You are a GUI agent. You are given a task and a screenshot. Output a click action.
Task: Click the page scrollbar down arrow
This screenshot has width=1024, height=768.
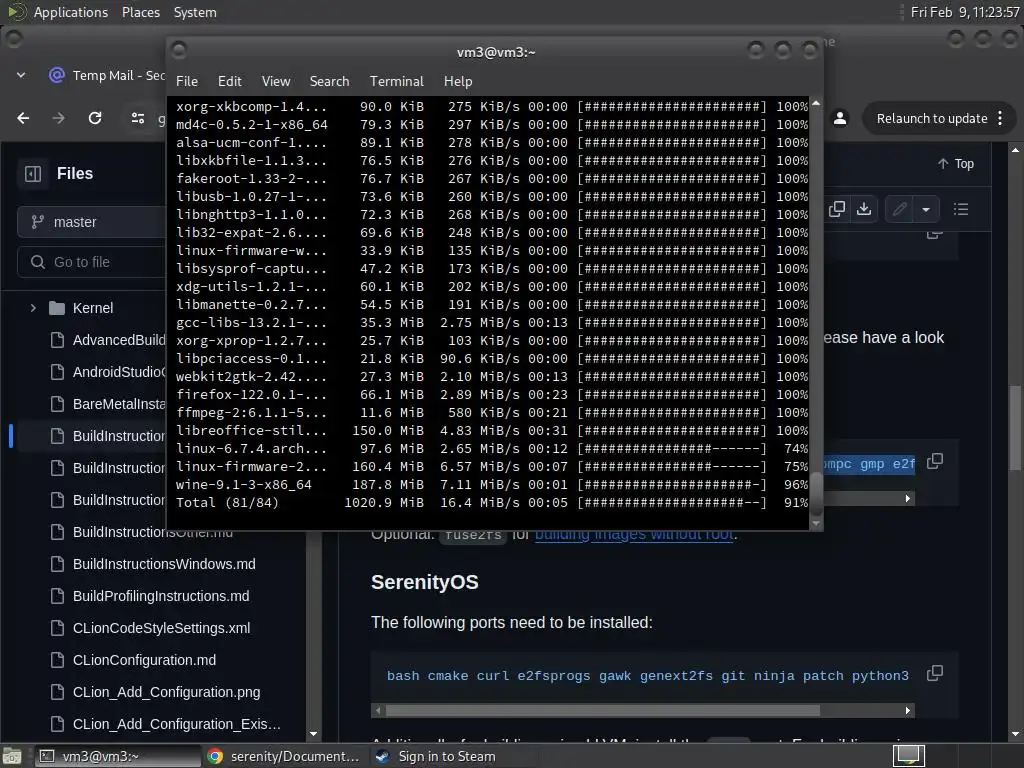(1015, 735)
